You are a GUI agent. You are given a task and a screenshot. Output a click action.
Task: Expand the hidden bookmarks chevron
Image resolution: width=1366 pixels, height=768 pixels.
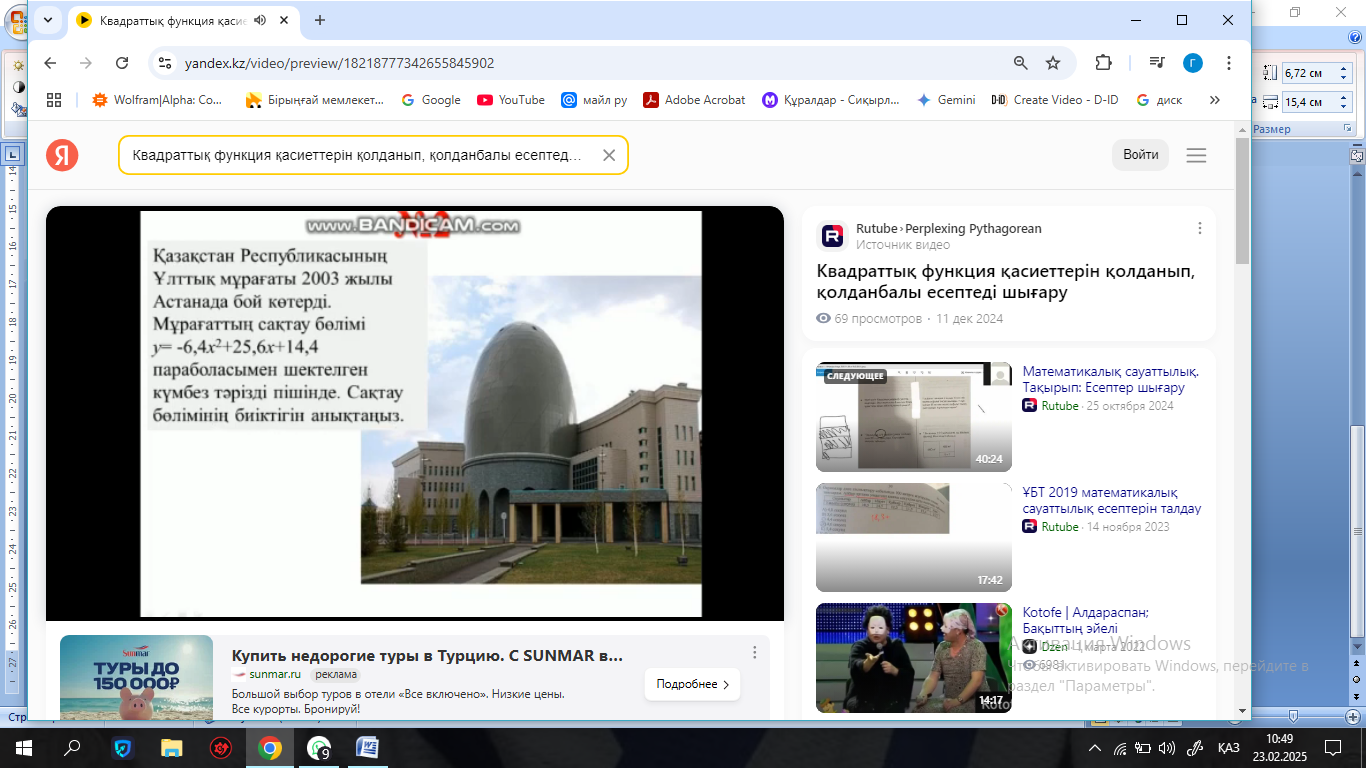coord(1215,100)
